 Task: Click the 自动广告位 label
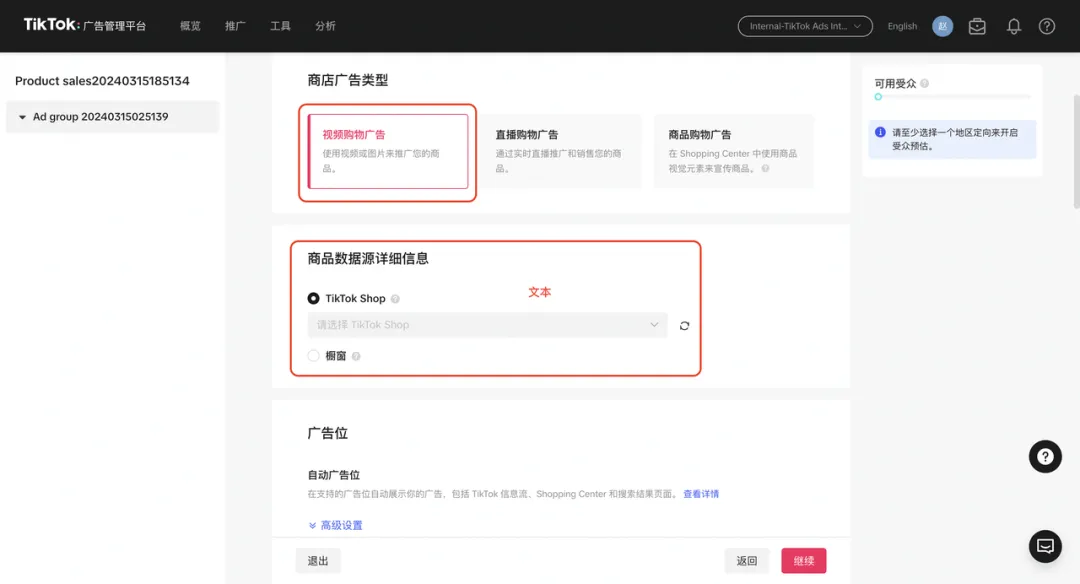click(x=333, y=475)
